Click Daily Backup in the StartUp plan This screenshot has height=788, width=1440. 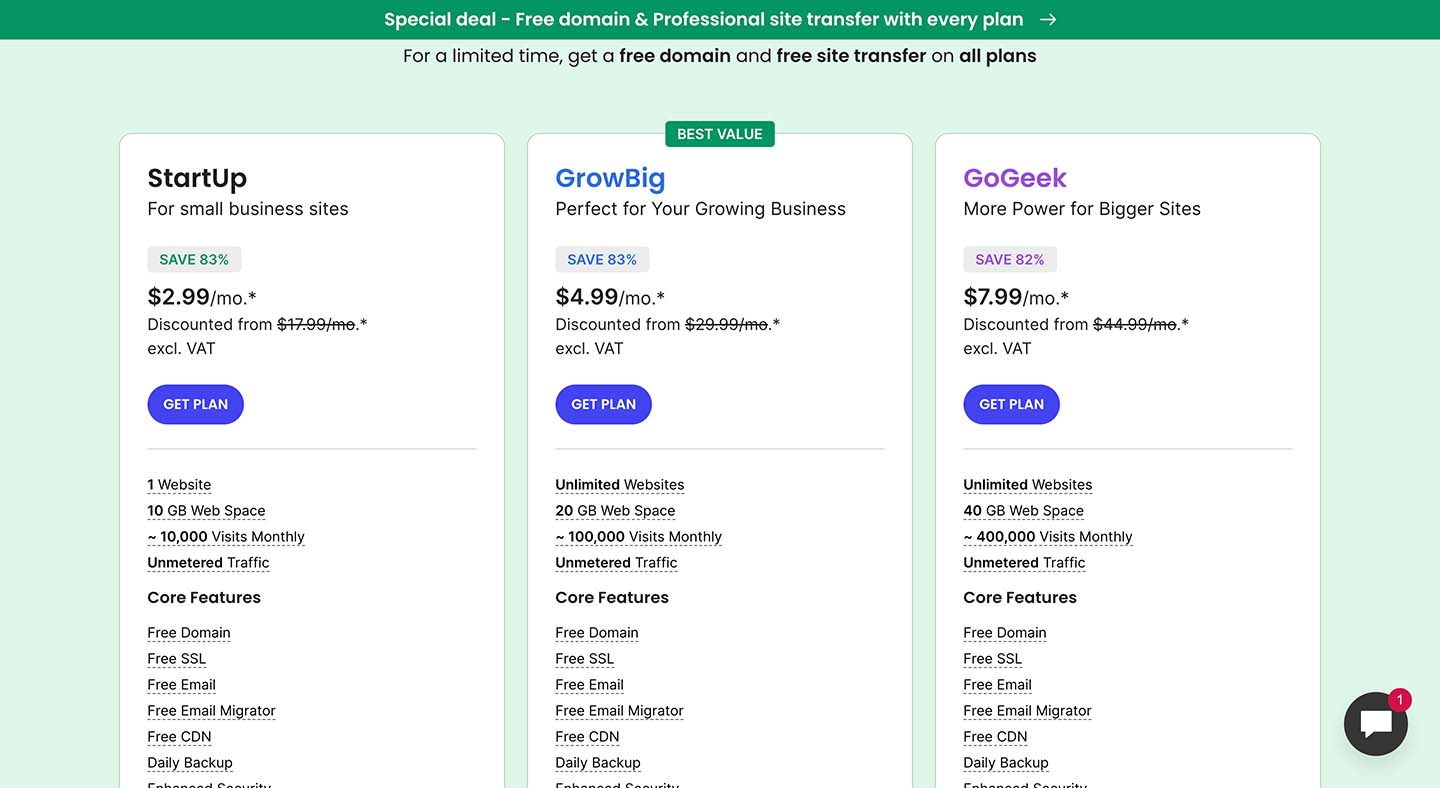[x=190, y=763]
